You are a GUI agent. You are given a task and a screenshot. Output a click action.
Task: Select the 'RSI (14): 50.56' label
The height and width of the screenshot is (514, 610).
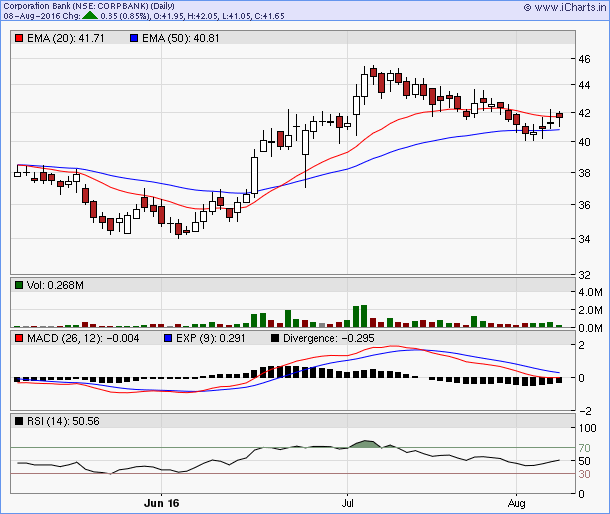(63, 421)
